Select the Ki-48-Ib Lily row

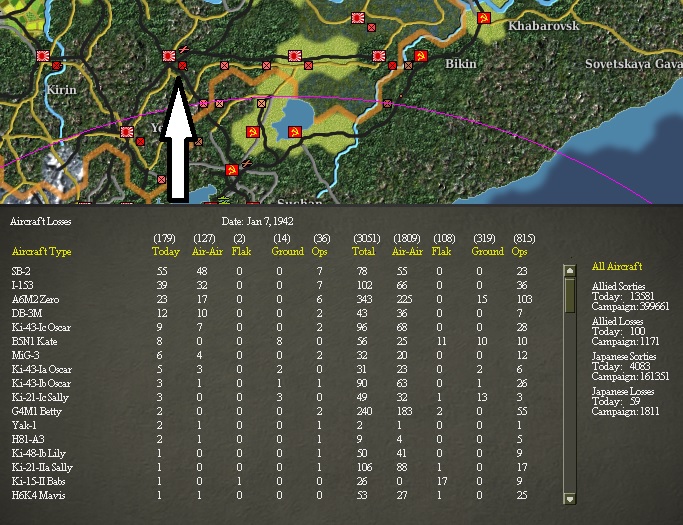pyautogui.click(x=270, y=453)
